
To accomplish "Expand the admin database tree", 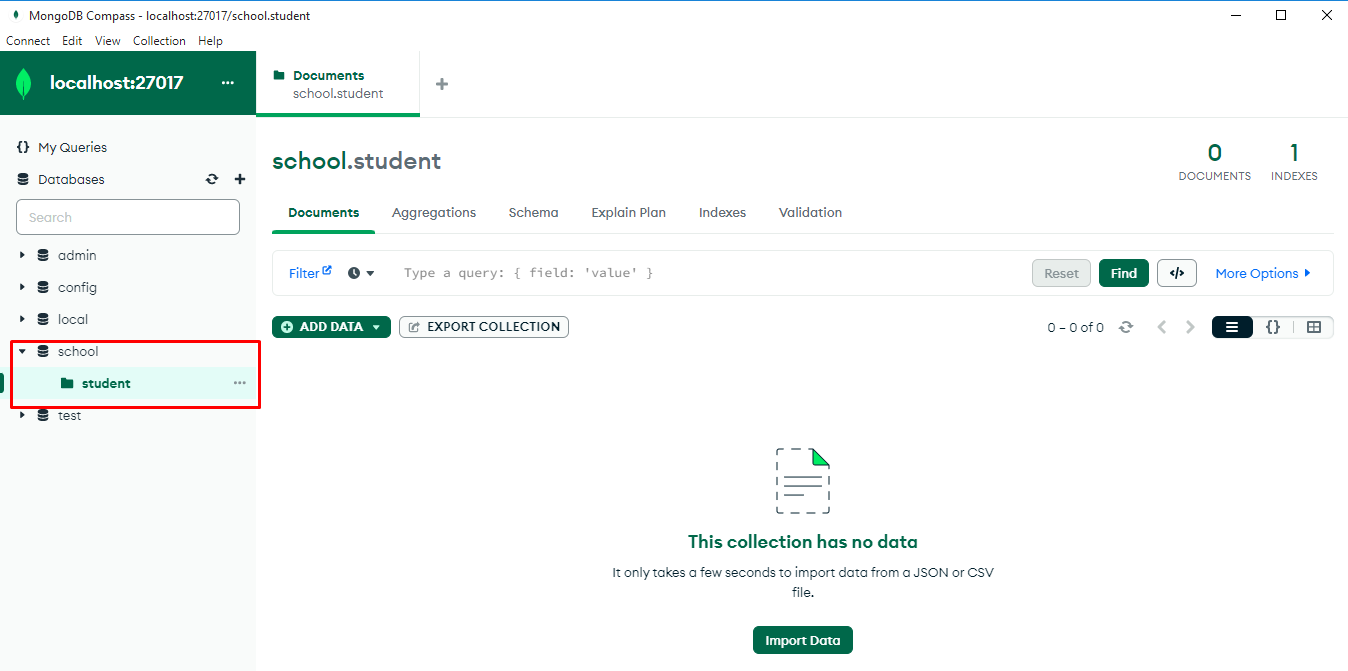I will [x=22, y=256].
